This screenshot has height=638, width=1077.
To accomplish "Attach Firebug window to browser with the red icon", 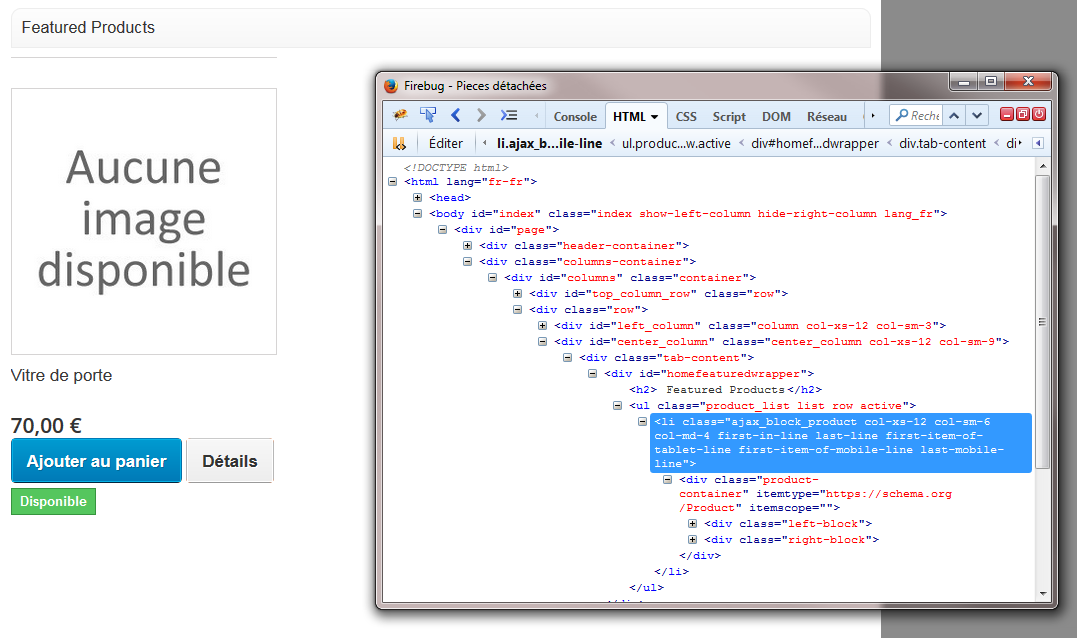I will coord(1023,115).
